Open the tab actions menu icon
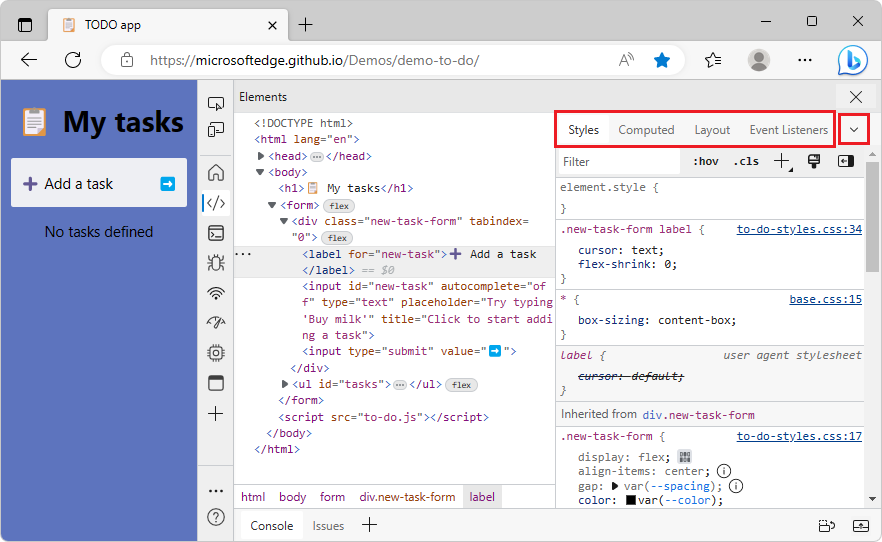The height and width of the screenshot is (542, 882). [25, 25]
